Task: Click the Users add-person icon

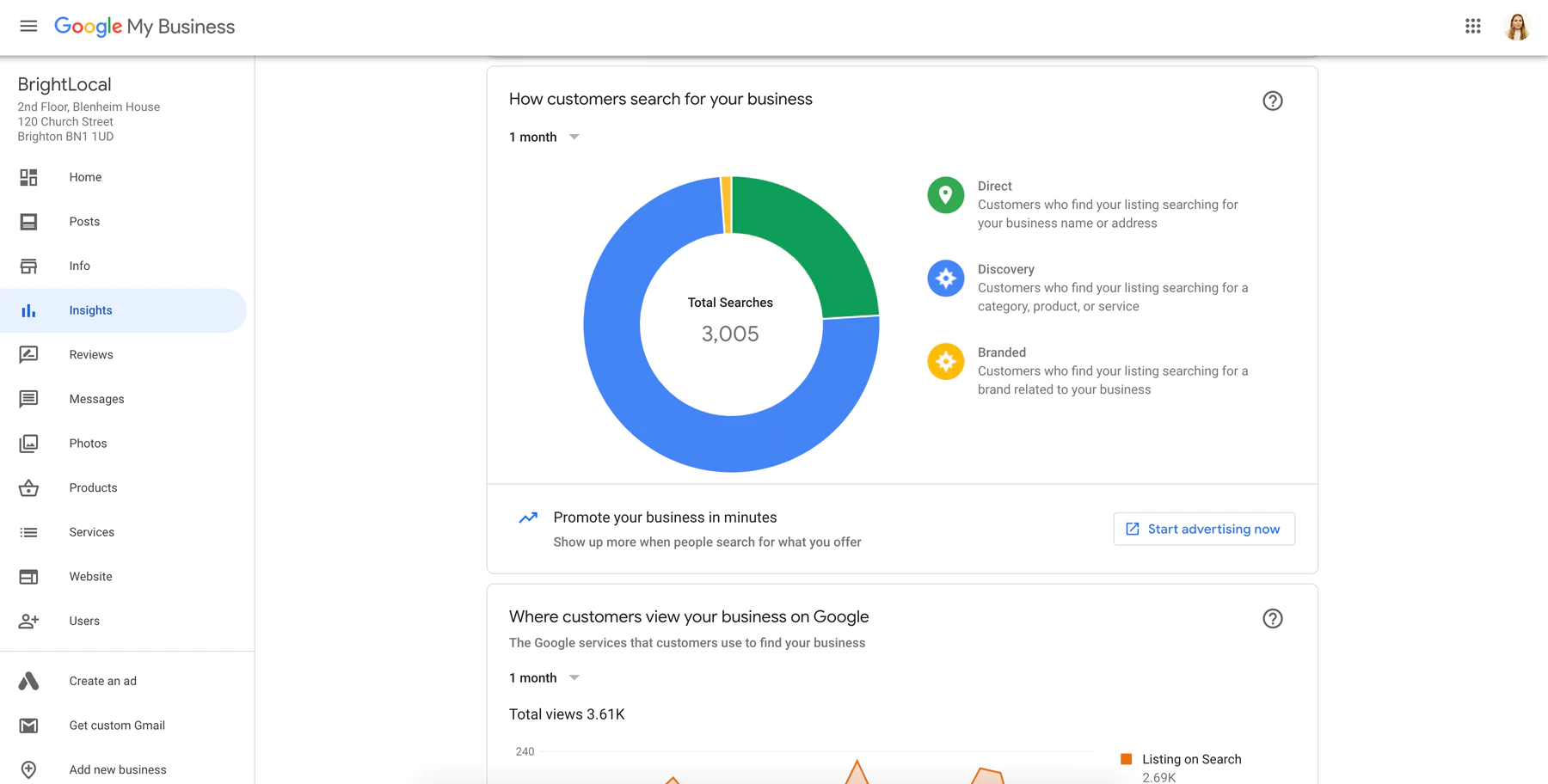Action: 28,621
